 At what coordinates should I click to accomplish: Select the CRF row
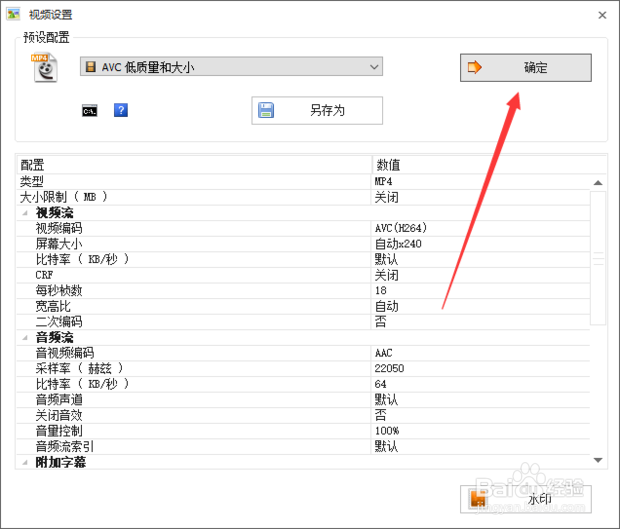point(303,275)
